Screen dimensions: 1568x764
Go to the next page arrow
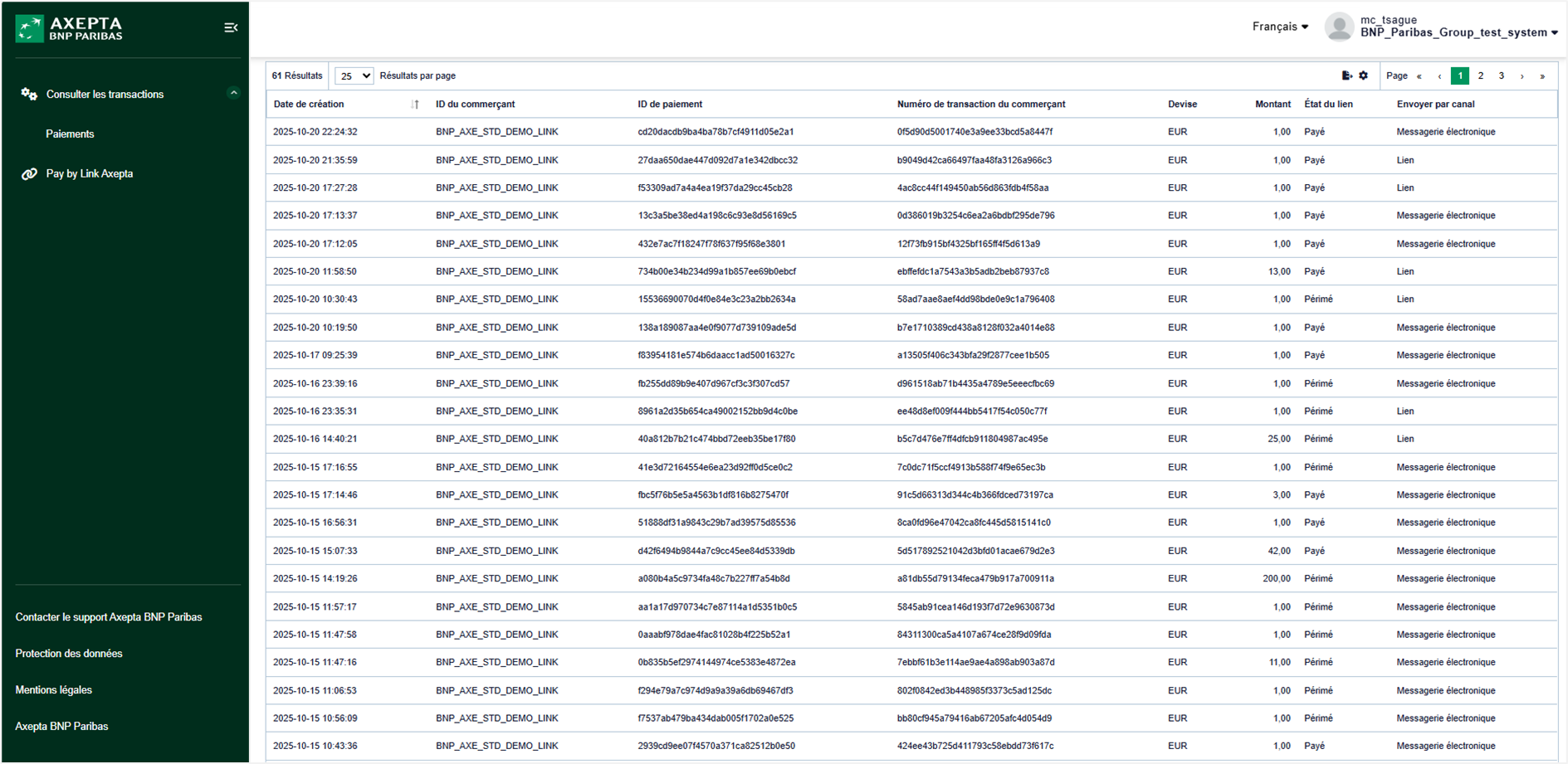tap(1522, 76)
